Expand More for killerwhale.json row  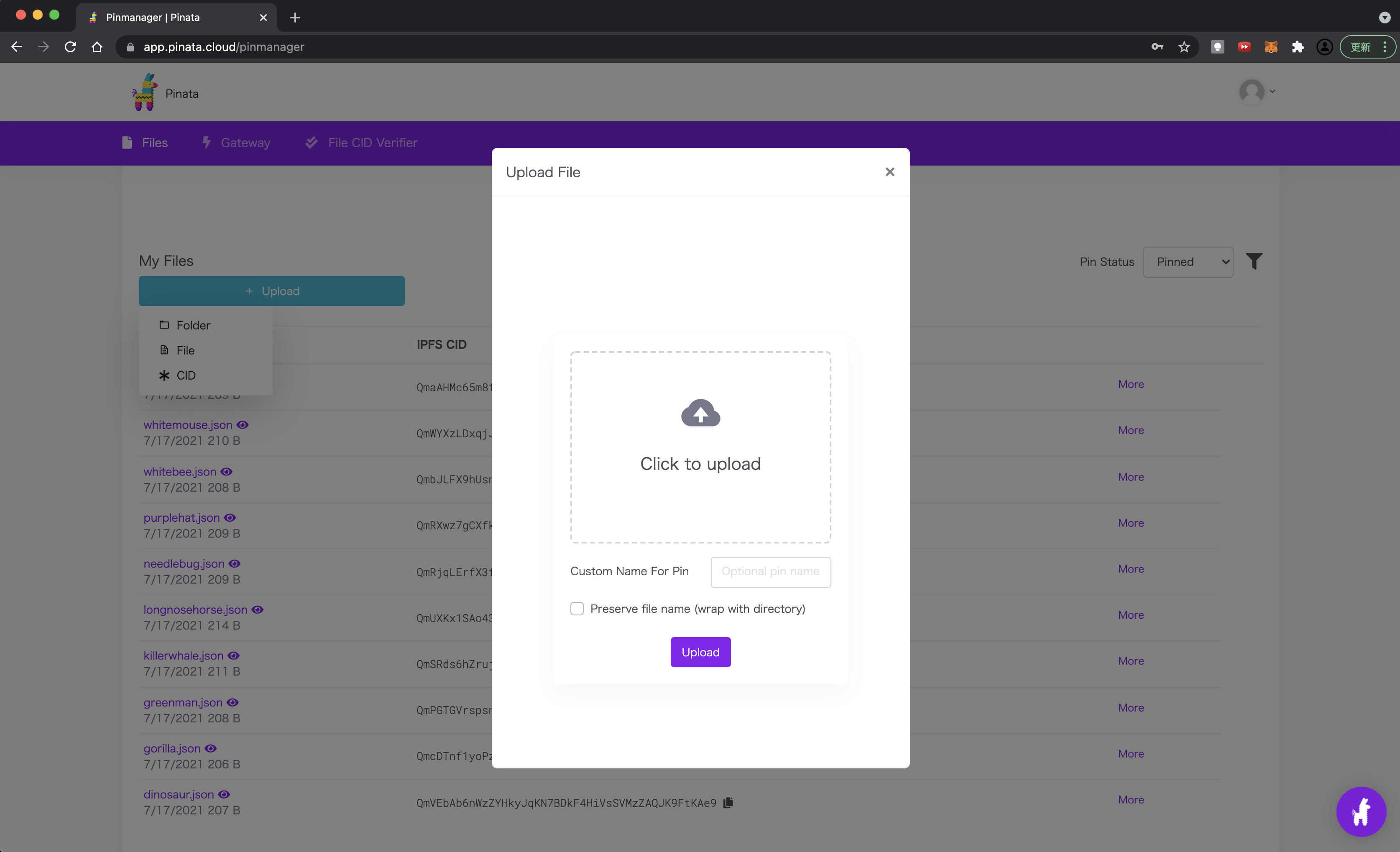(1131, 661)
